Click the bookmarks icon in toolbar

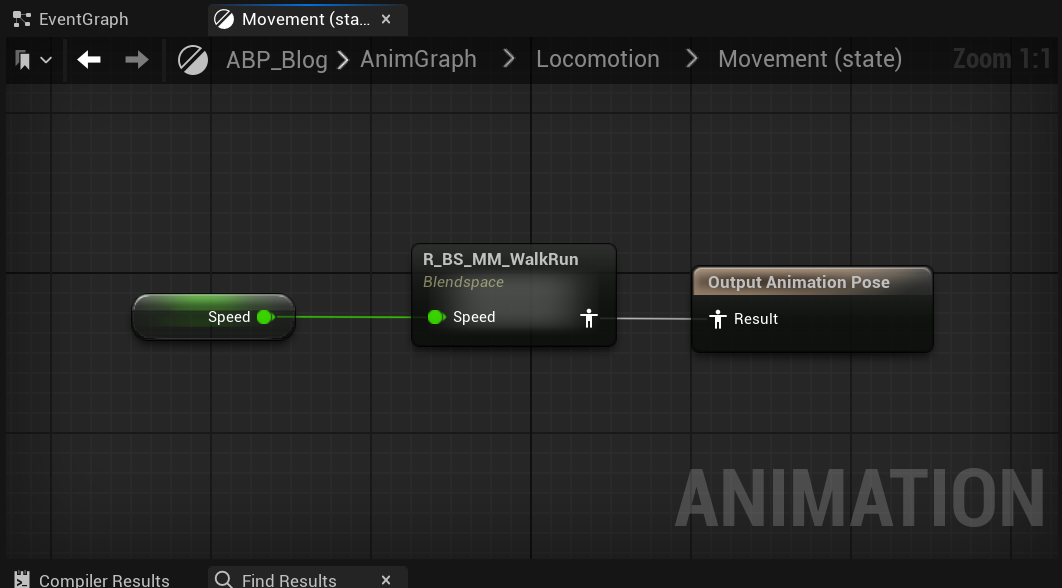pyautogui.click(x=23, y=60)
